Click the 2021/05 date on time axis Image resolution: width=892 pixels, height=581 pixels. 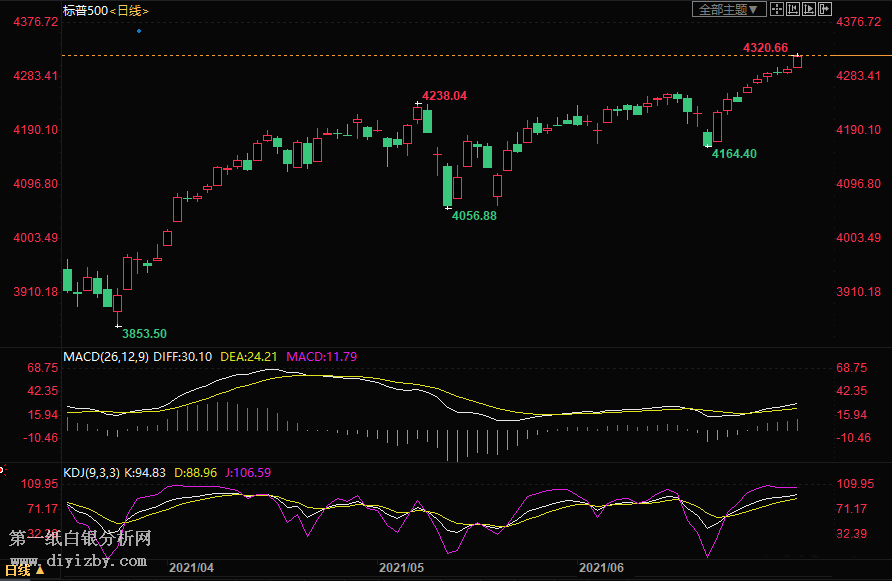(402, 567)
